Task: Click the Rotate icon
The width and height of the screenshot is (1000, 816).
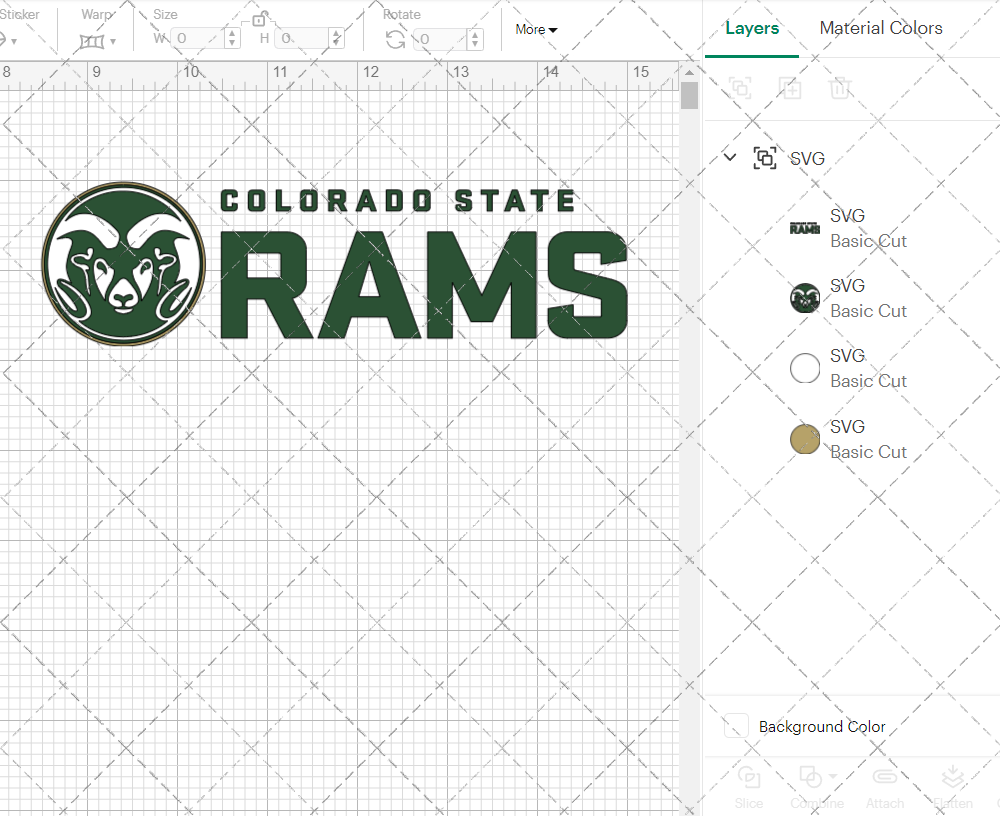Action: [395, 40]
